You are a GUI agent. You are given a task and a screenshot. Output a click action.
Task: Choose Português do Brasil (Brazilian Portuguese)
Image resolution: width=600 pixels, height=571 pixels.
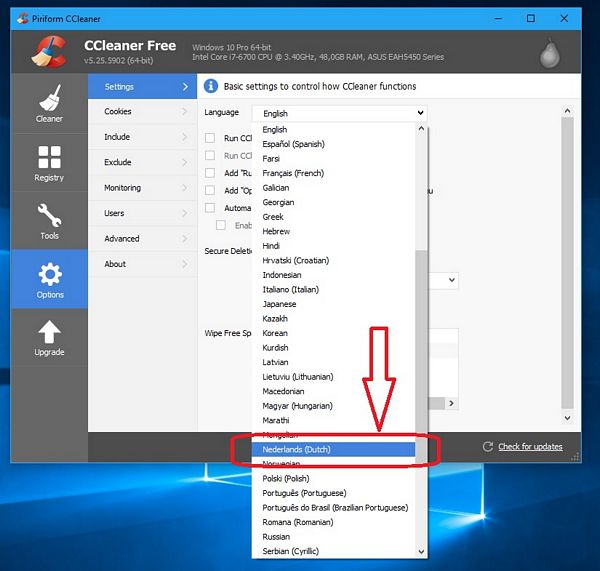click(x=333, y=507)
